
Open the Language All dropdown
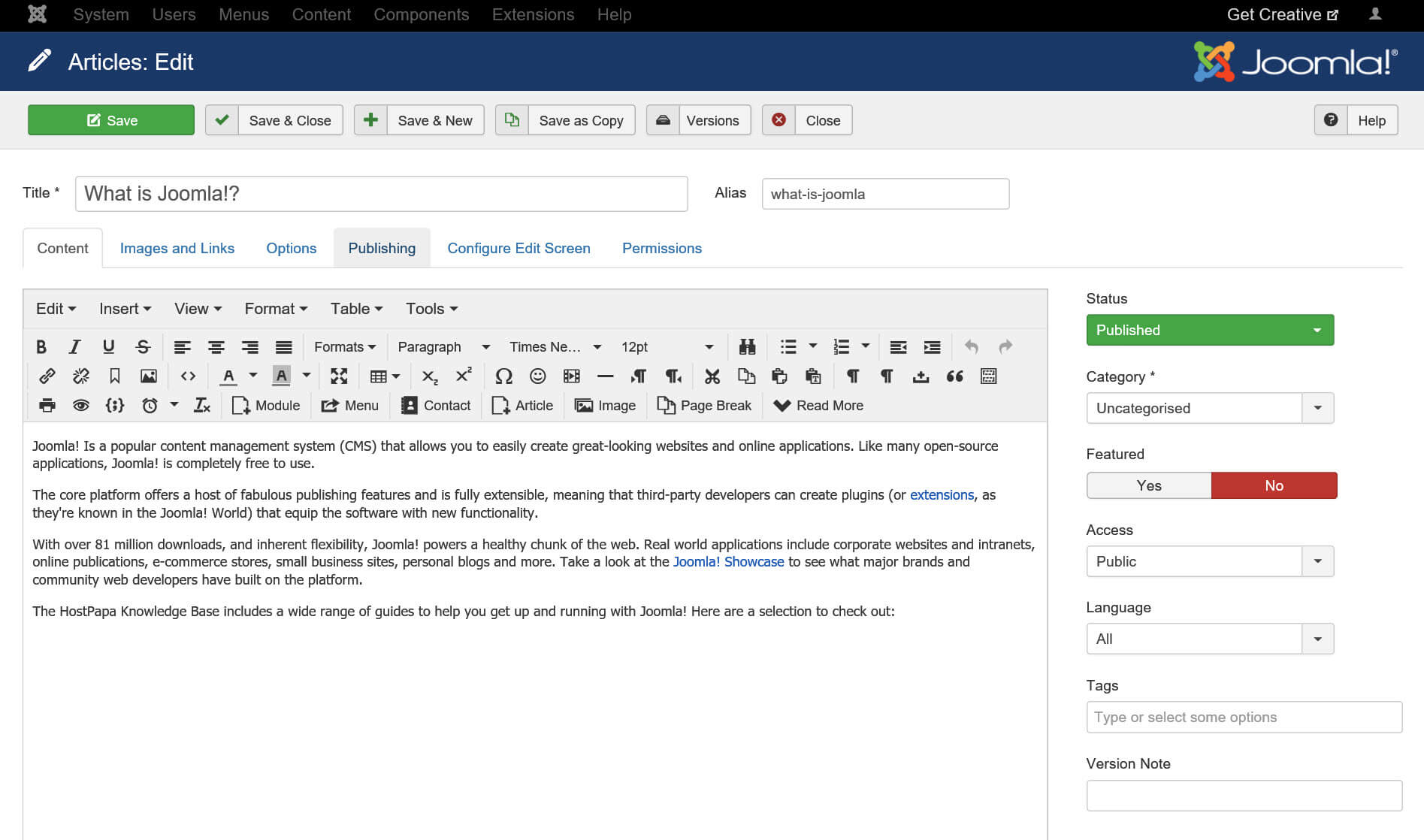pos(1210,639)
